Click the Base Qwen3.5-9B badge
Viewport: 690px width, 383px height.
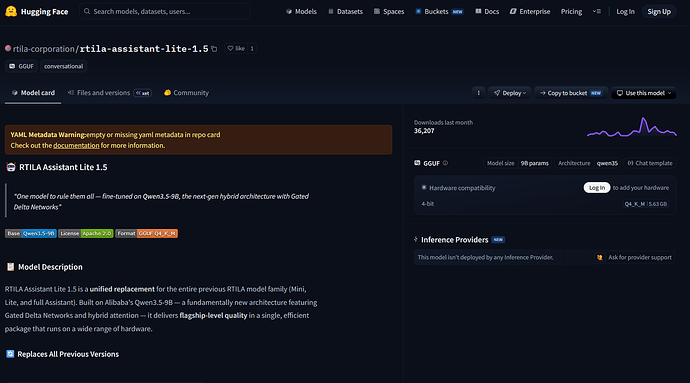31,233
